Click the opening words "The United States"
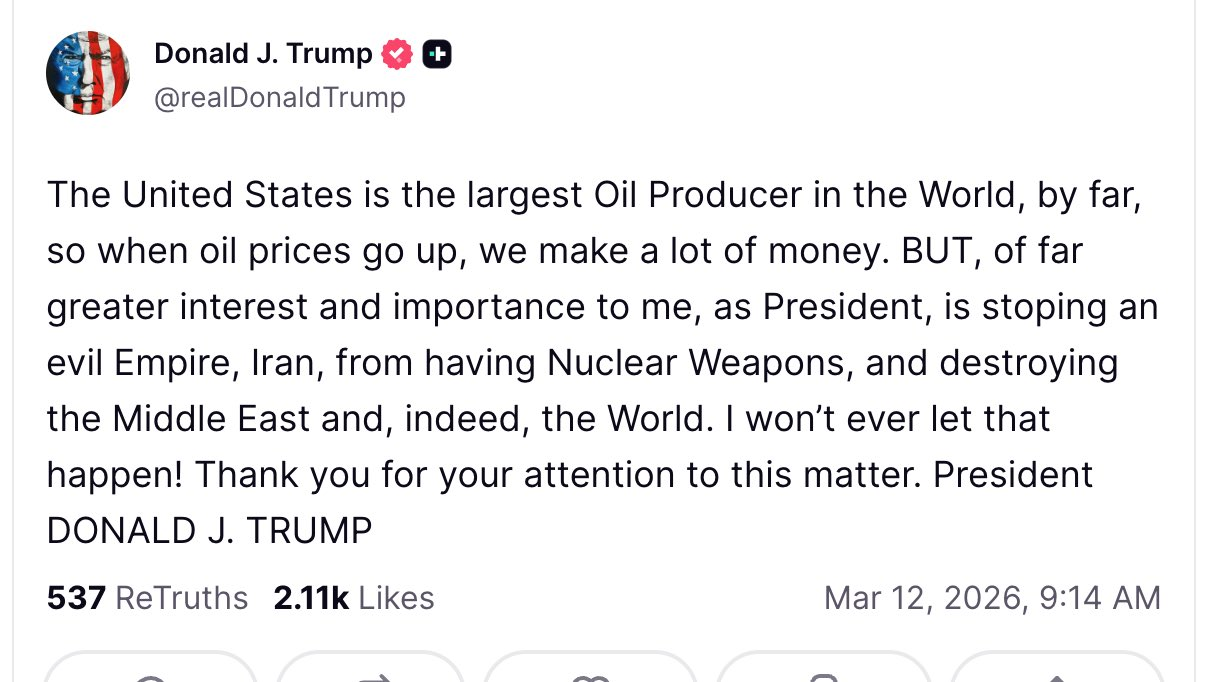This screenshot has height=682, width=1216. click(199, 195)
